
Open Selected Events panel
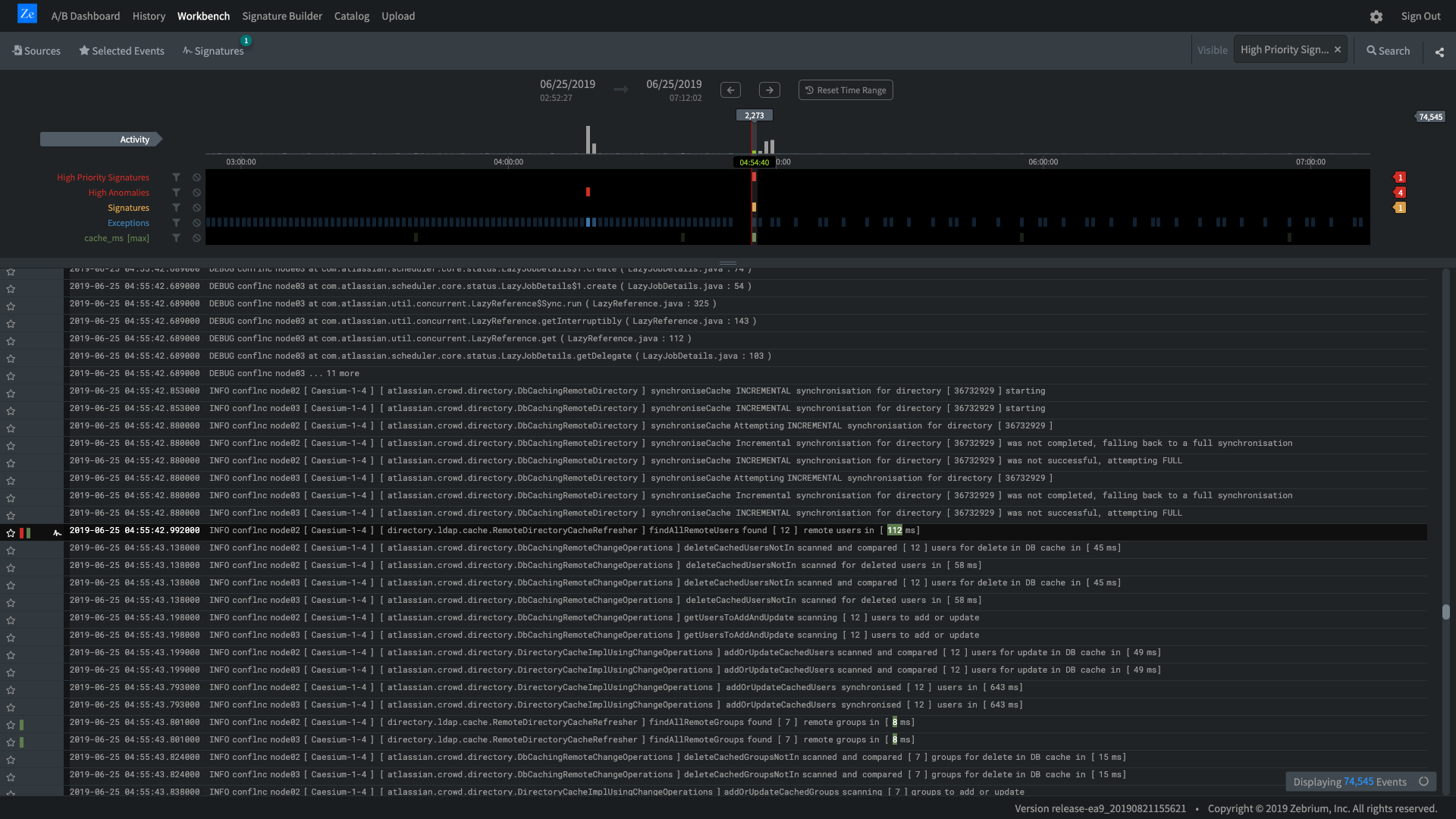point(121,51)
